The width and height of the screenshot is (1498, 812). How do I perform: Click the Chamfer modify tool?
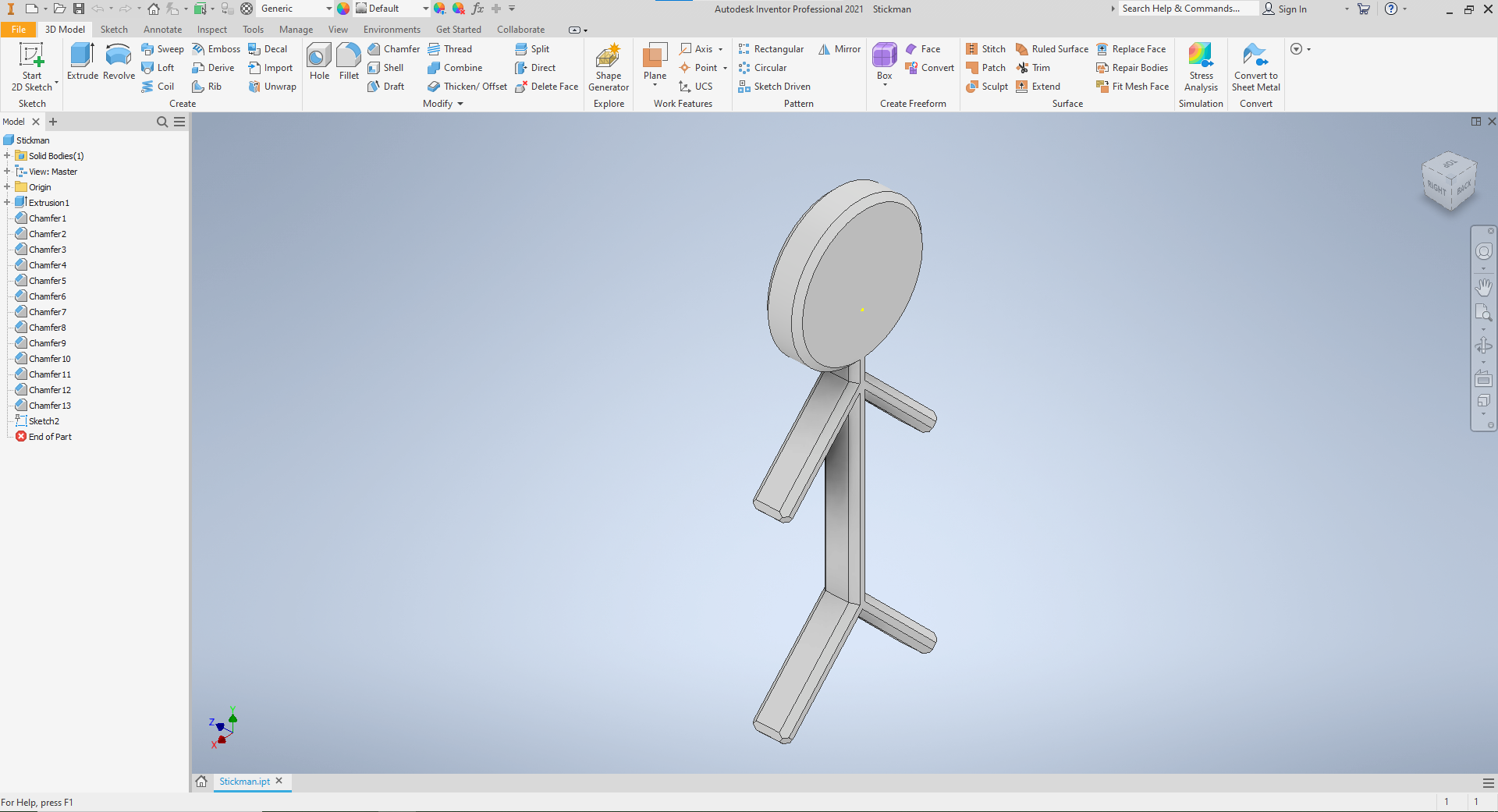394,48
